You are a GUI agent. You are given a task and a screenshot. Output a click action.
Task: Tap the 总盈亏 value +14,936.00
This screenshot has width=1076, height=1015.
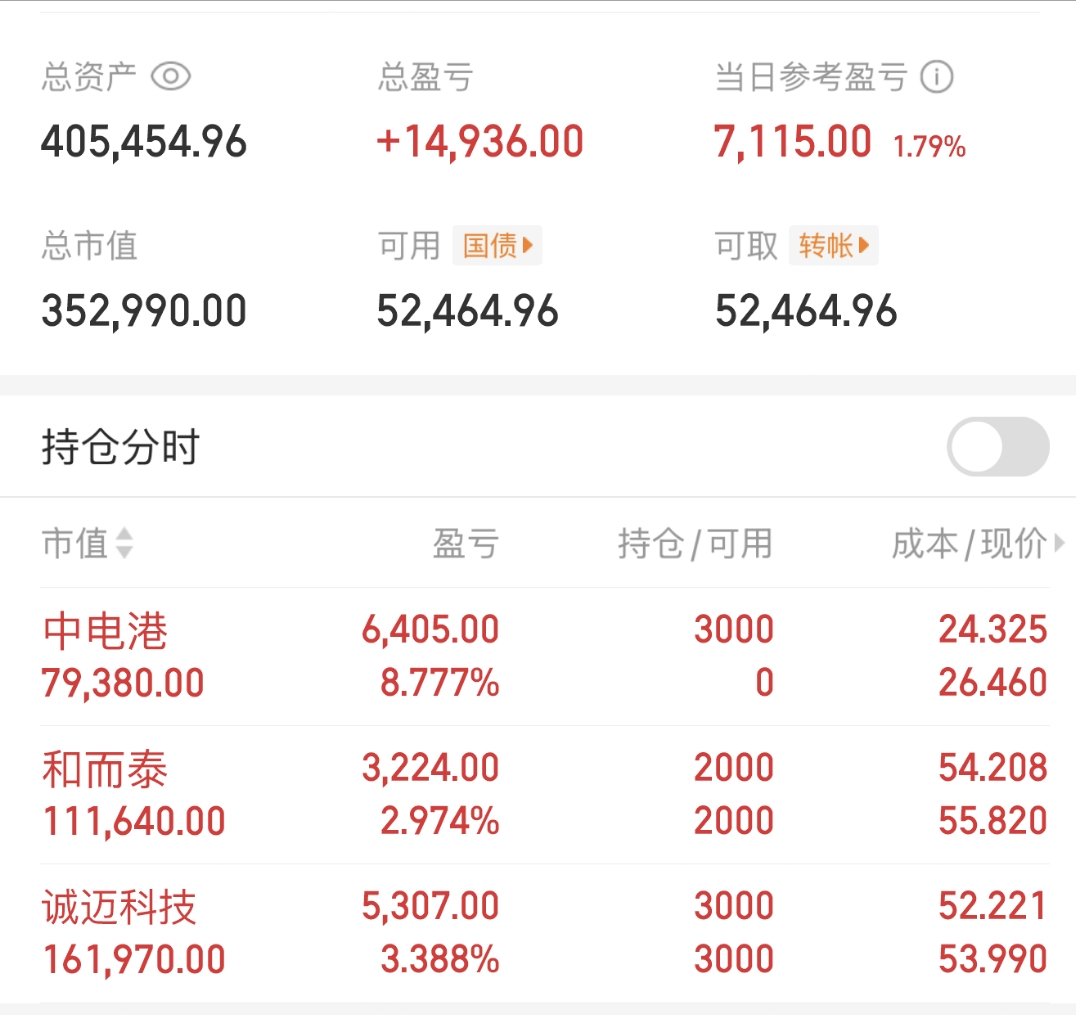pos(480,142)
